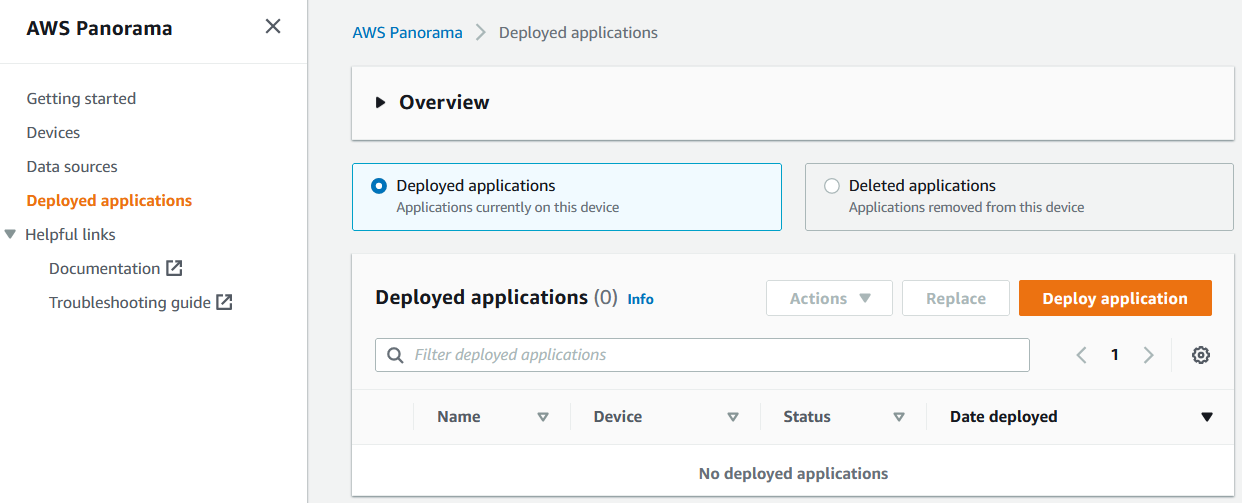Click the Device column header
Screen dimensions: 1242x503
(618, 417)
